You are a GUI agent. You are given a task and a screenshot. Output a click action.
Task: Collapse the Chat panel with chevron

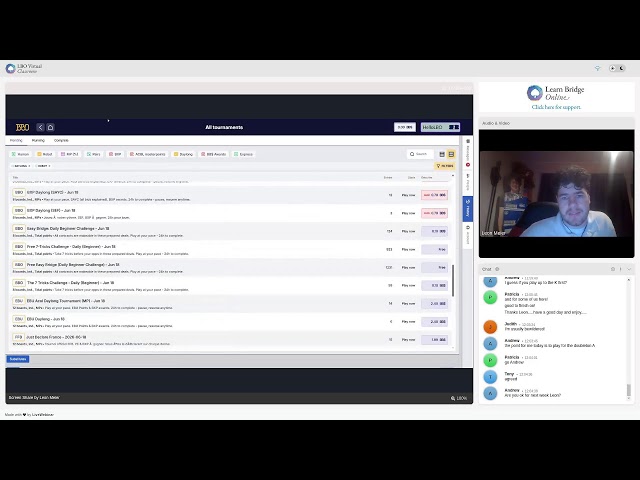tap(629, 269)
